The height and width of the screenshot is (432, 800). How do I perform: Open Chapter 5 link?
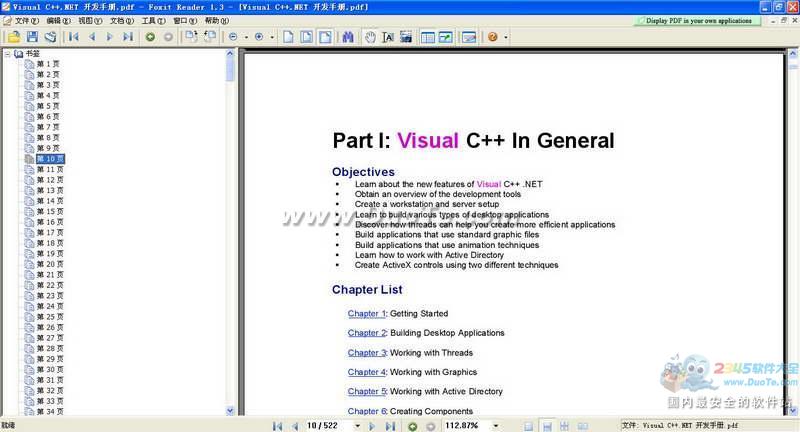click(367, 392)
